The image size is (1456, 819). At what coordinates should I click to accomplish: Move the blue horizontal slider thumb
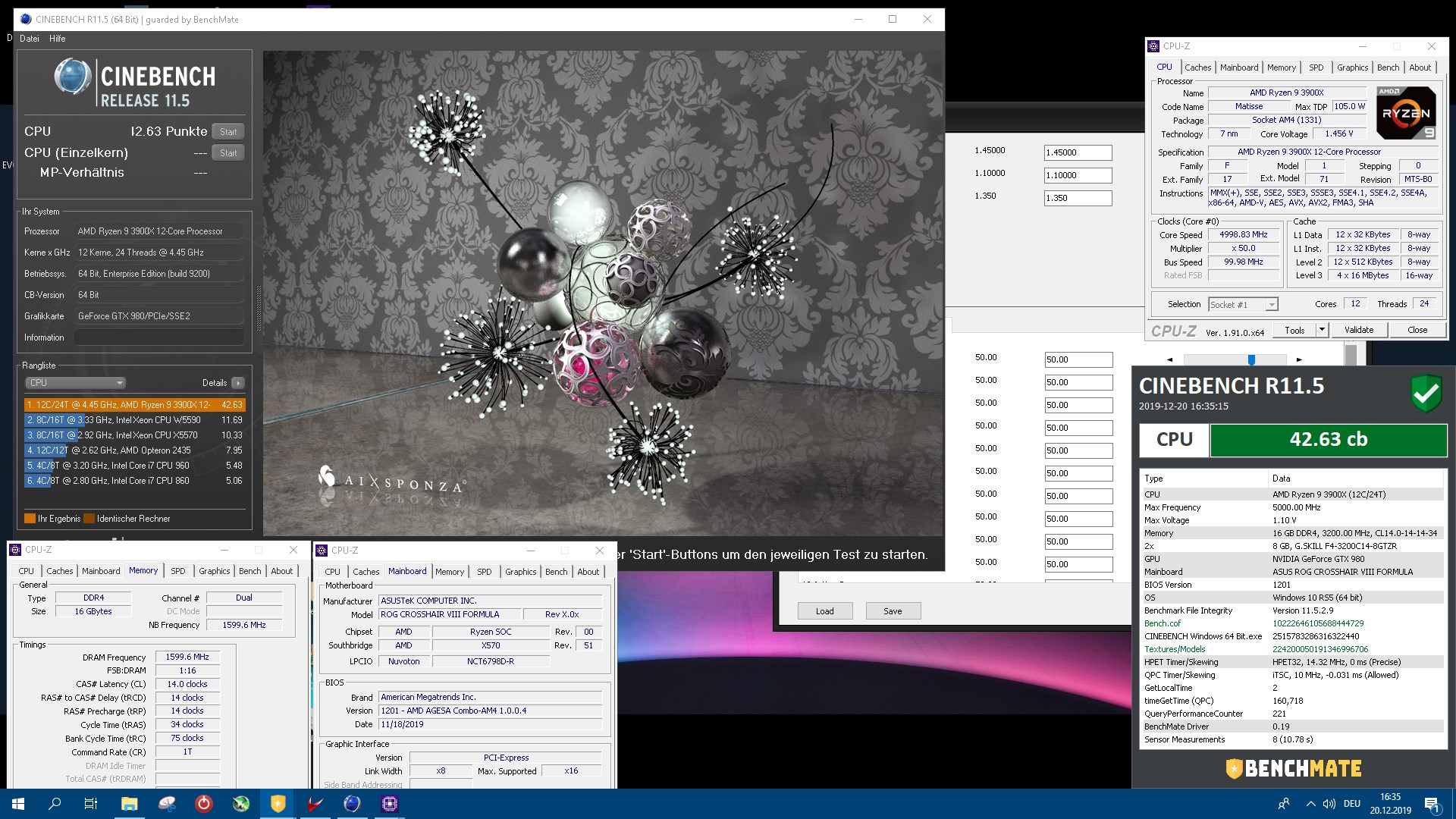[1251, 359]
